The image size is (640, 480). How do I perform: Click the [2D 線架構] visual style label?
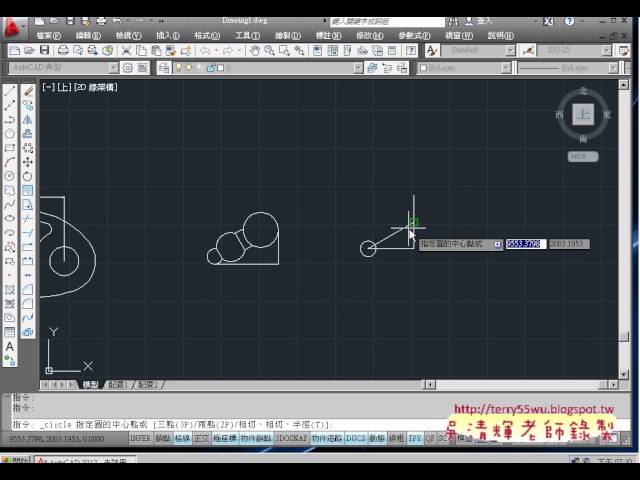coord(96,87)
